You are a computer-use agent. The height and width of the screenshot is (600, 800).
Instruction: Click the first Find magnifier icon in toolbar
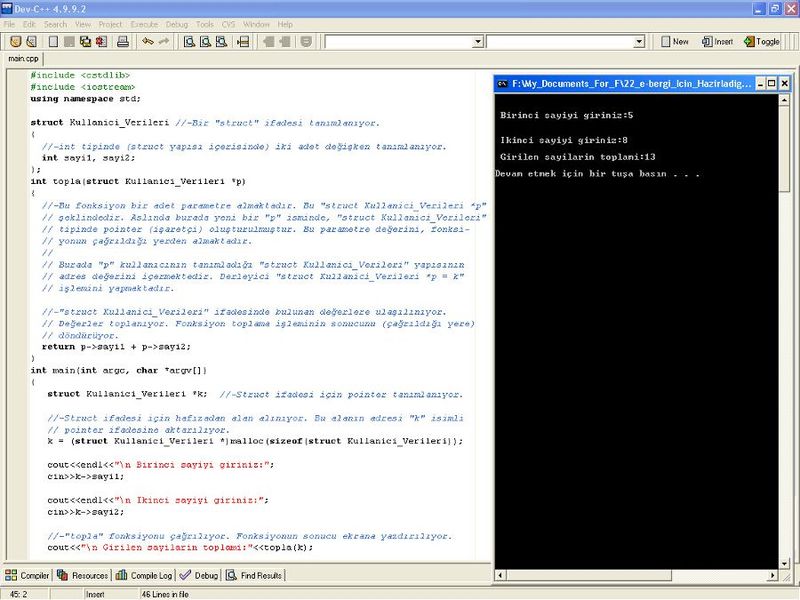click(x=190, y=42)
